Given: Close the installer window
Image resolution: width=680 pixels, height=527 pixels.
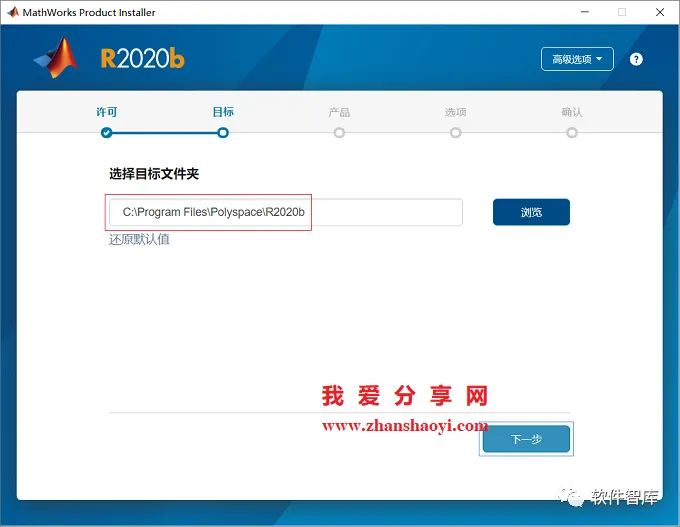Looking at the screenshot, I should point(660,12).
